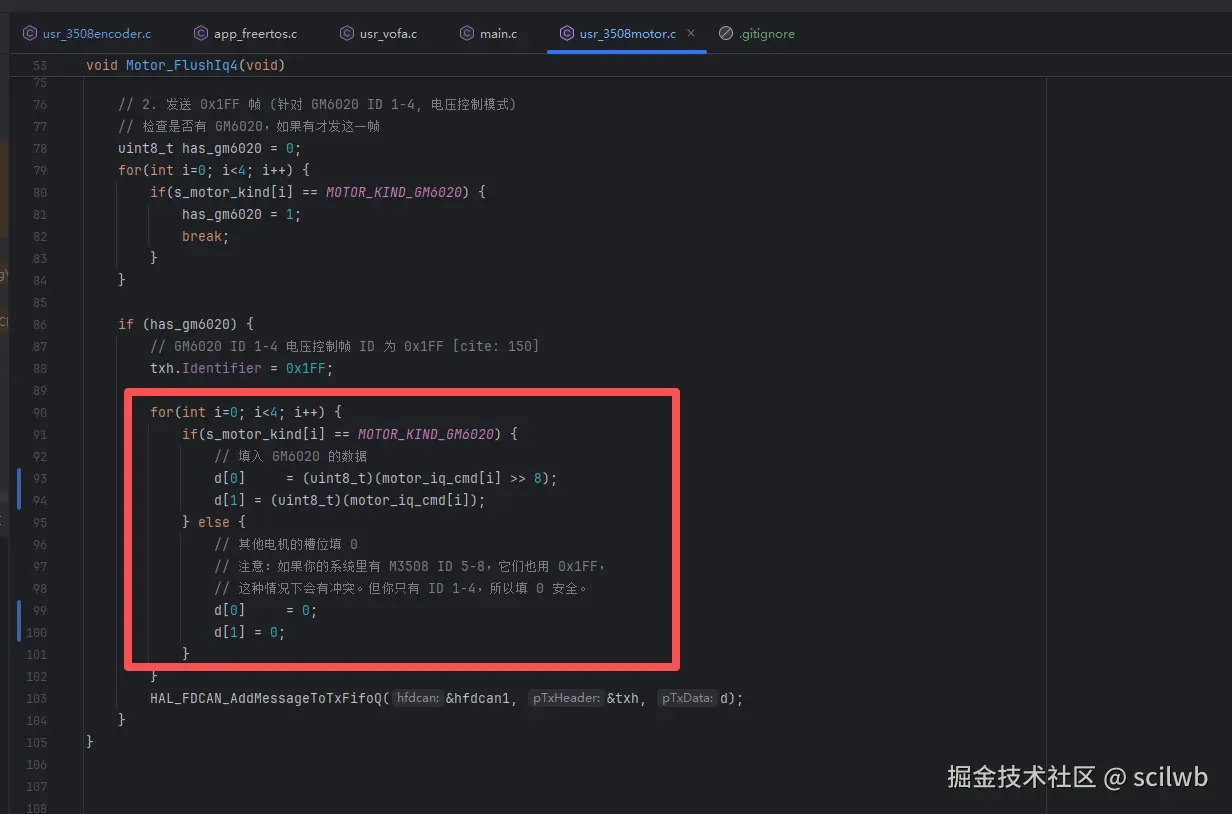
Task: Click the line 77 comment about checking GM6020
Action: tap(249, 126)
